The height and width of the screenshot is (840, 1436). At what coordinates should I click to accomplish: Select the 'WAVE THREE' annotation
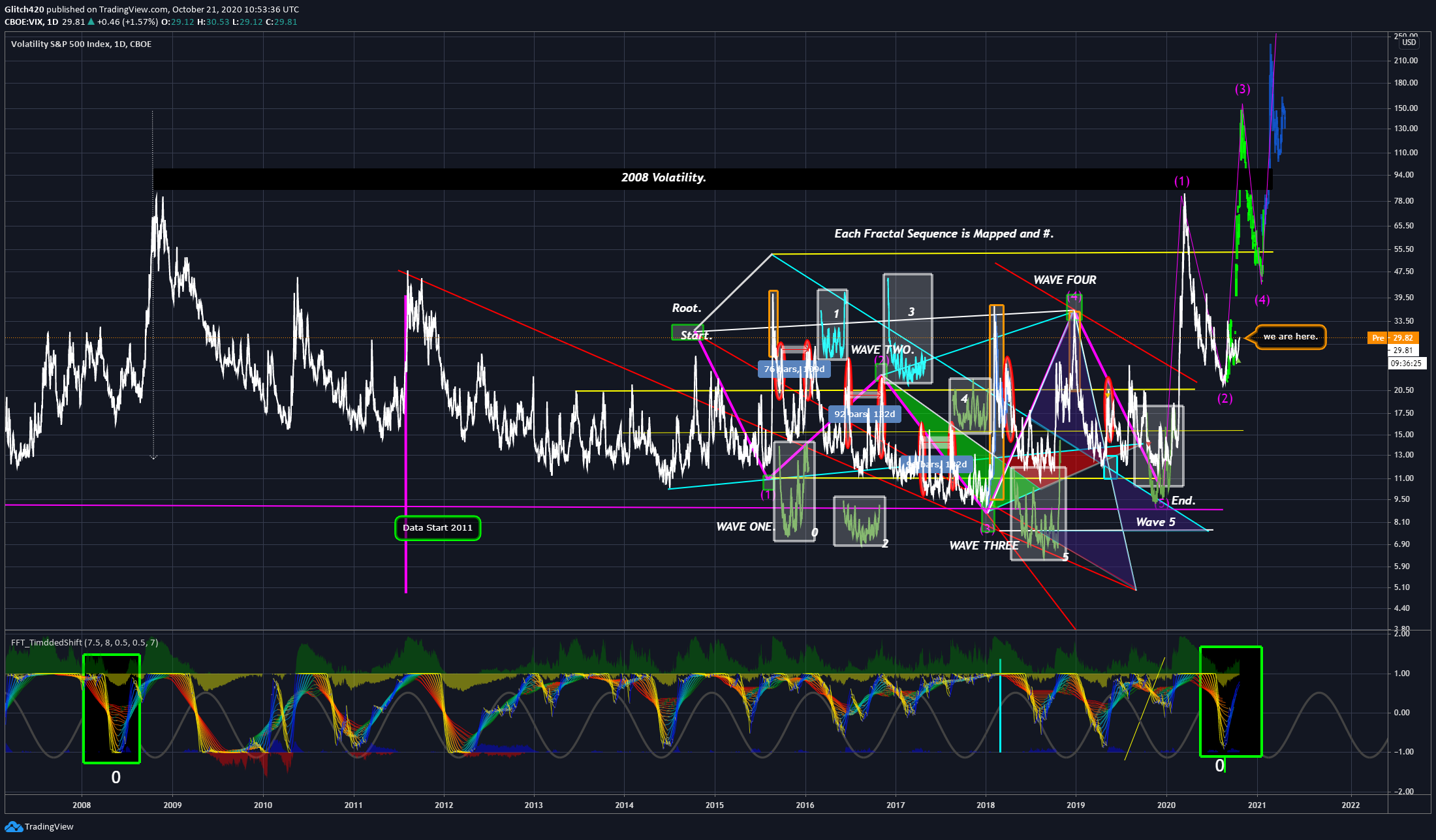[984, 546]
